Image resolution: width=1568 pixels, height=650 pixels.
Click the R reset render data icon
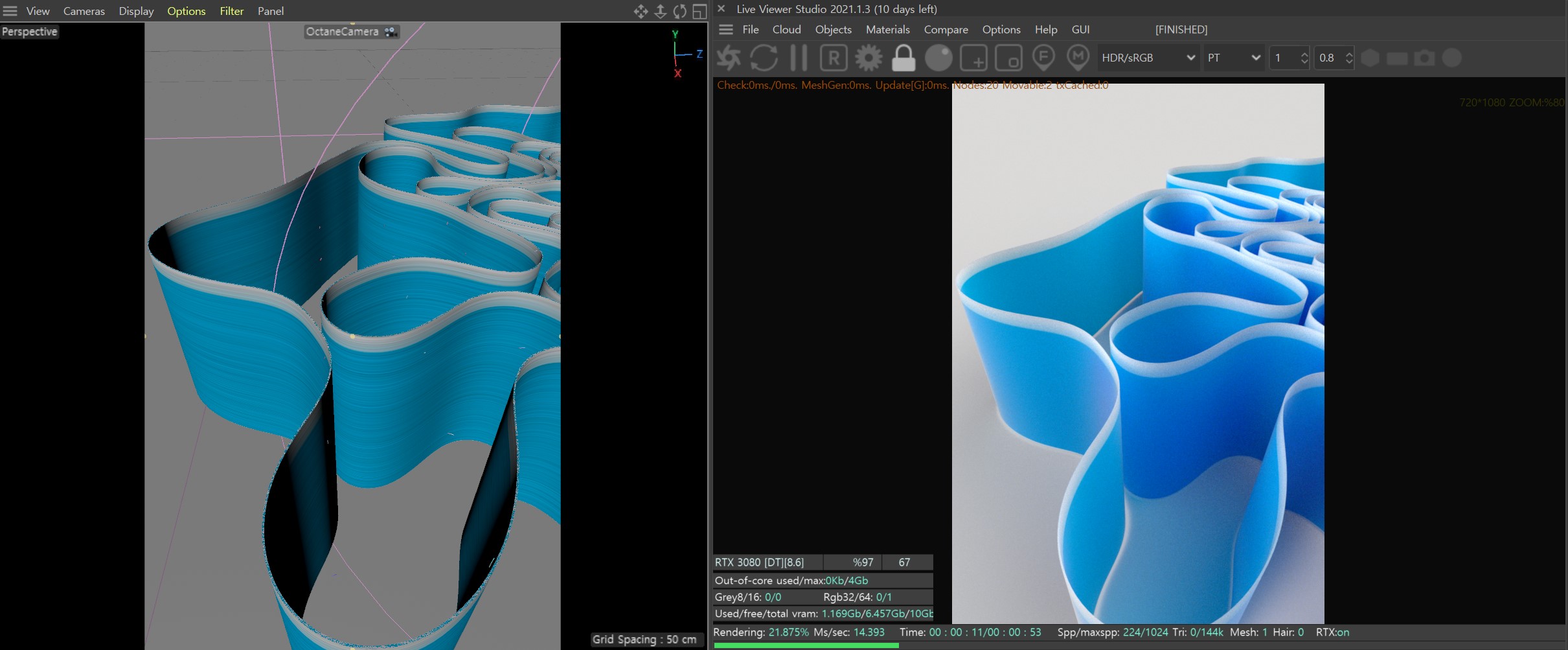click(834, 58)
